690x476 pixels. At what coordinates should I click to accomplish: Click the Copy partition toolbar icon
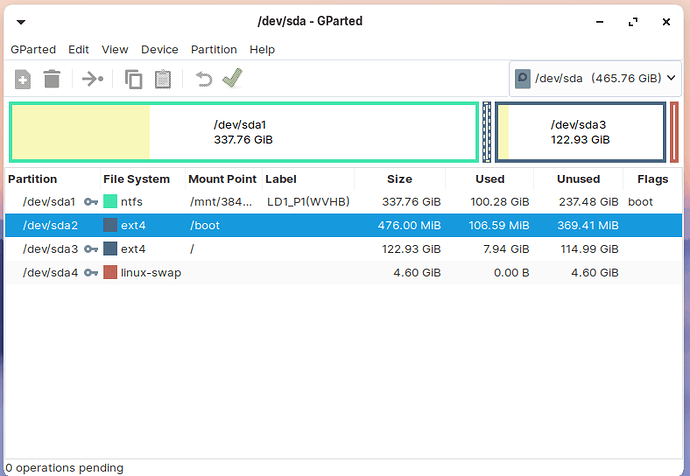point(133,79)
